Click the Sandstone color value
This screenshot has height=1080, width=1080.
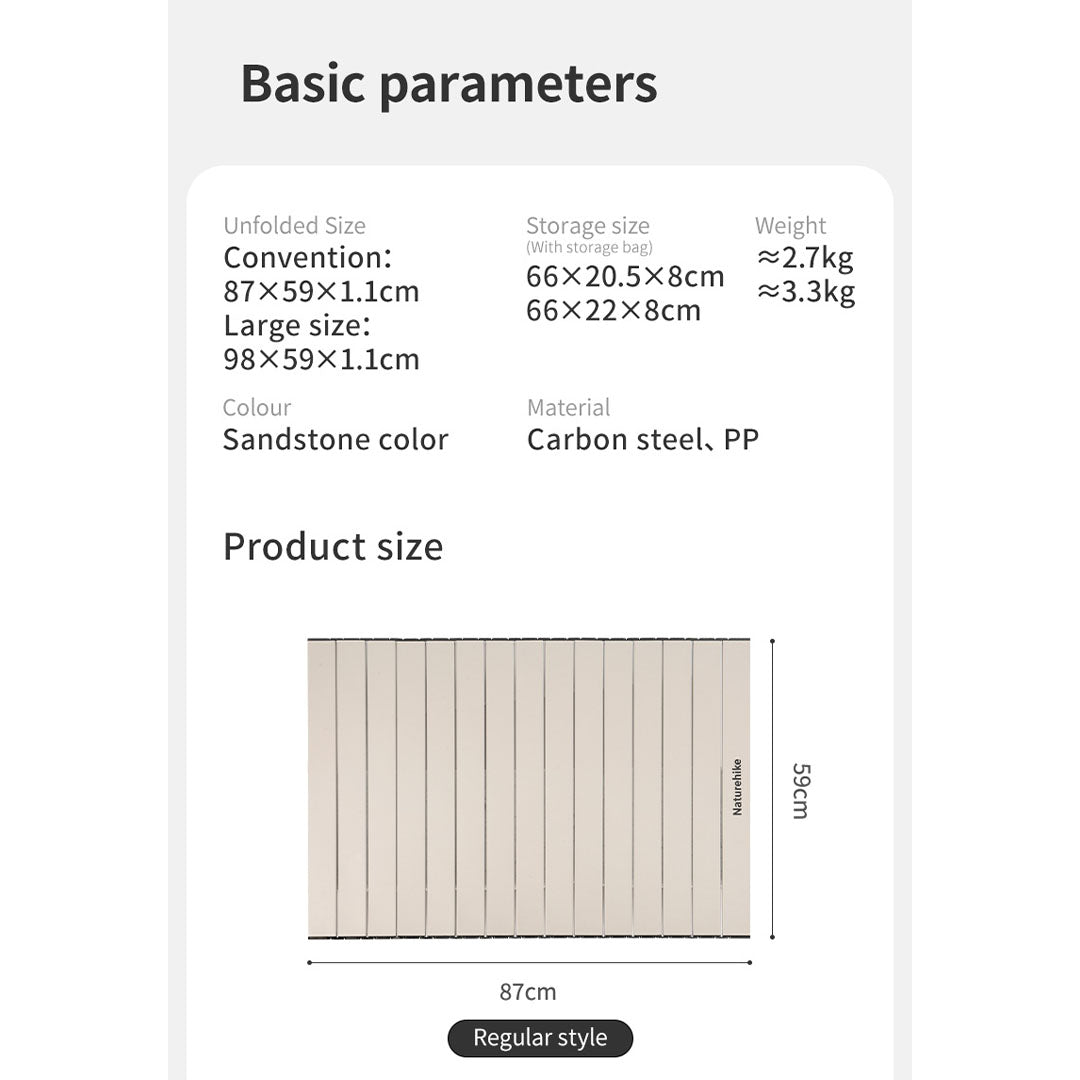point(335,440)
